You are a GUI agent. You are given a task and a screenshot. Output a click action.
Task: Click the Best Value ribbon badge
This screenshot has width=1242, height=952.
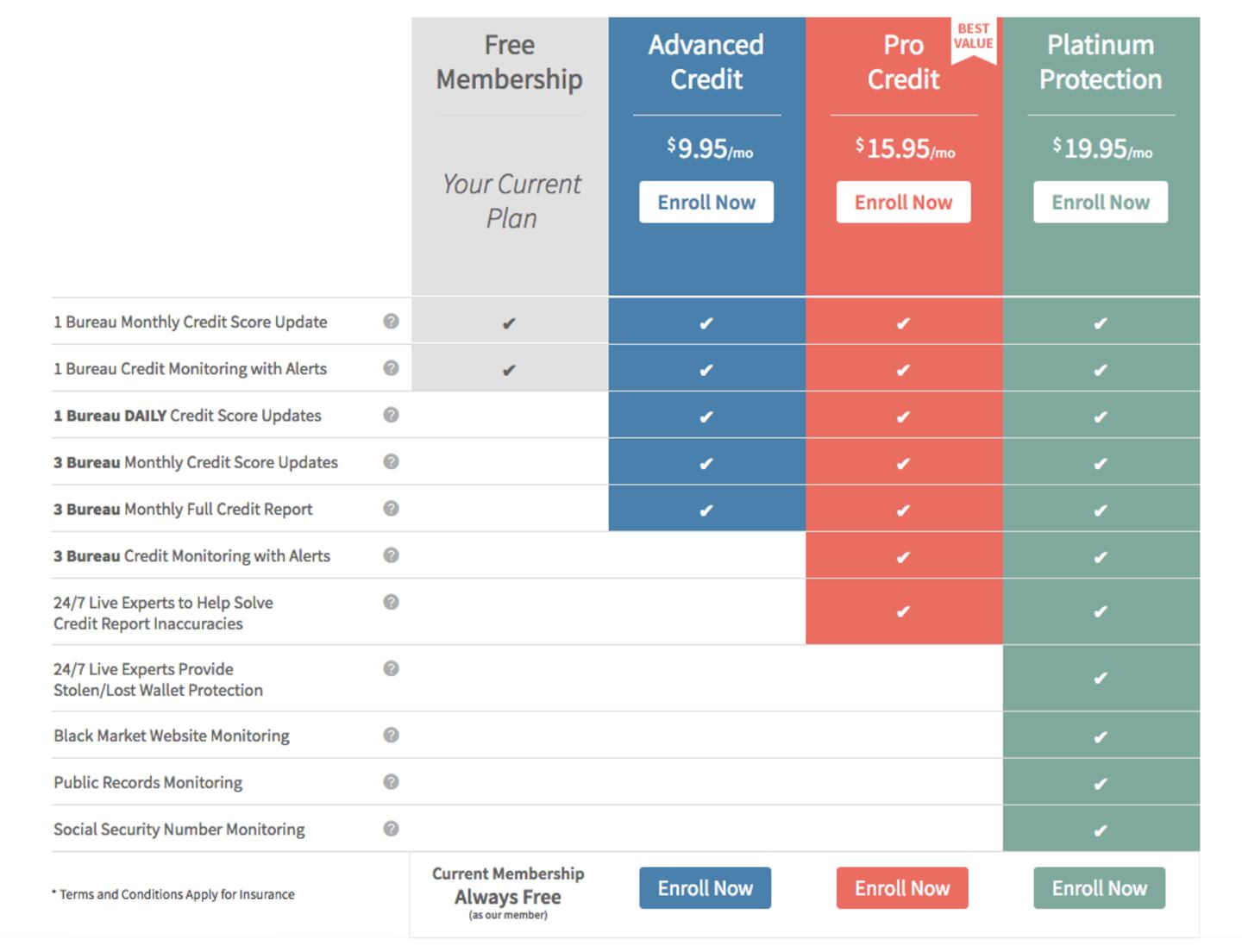tap(973, 38)
